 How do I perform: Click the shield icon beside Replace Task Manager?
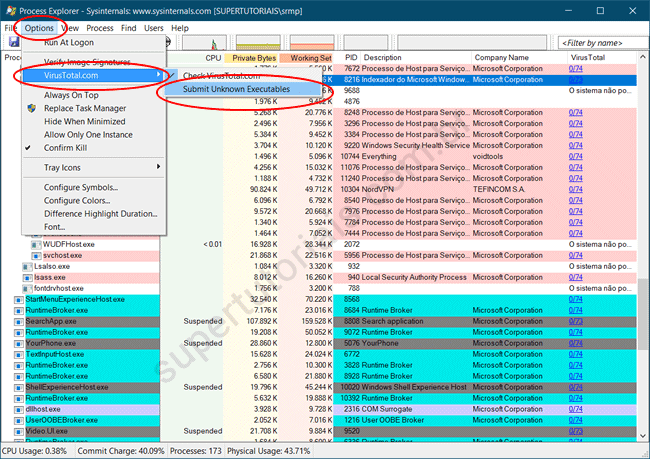click(32, 107)
